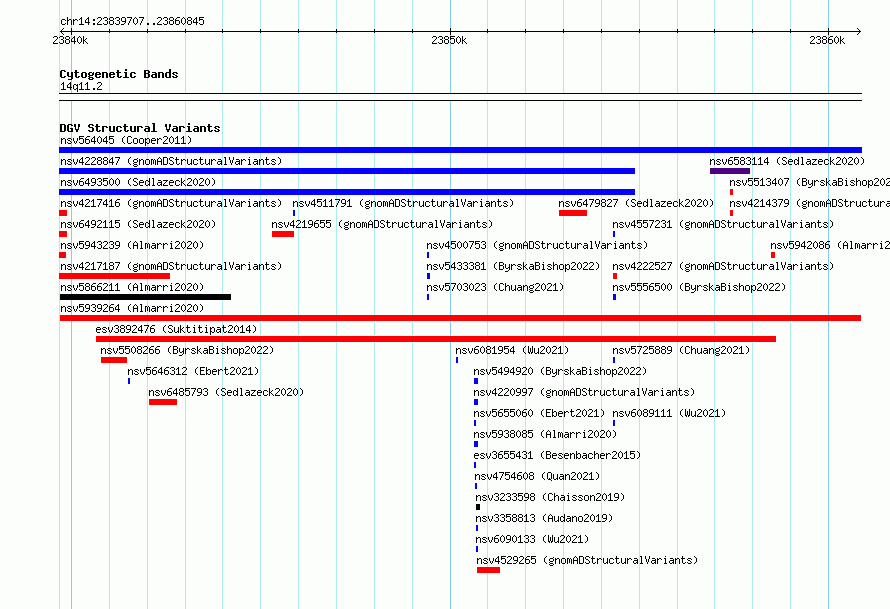Open nsv5508266 (ByrskaBishop2022) label
This screenshot has width=890, height=609.
pyautogui.click(x=187, y=350)
